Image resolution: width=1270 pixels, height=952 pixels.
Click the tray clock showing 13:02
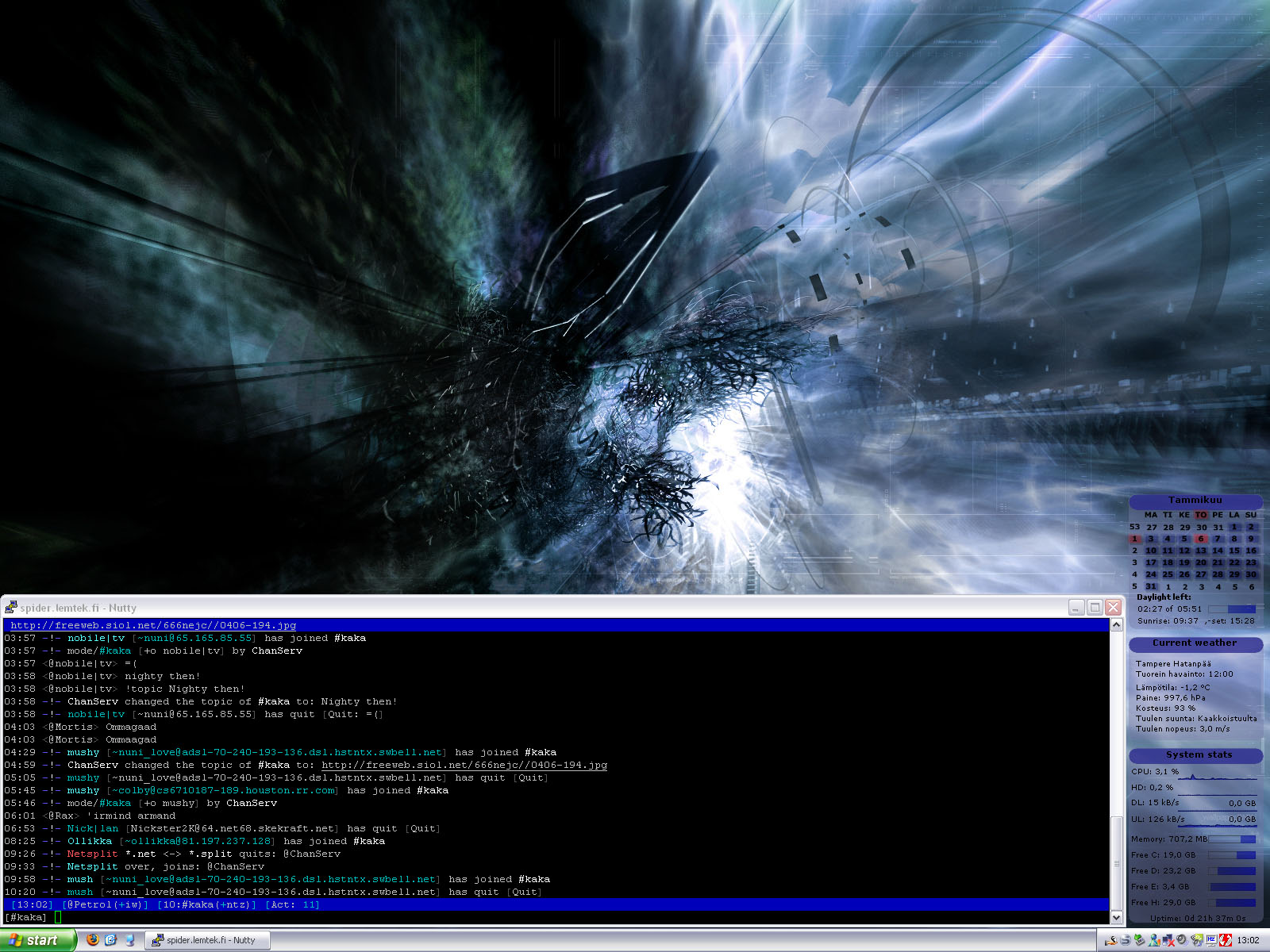tap(1248, 940)
